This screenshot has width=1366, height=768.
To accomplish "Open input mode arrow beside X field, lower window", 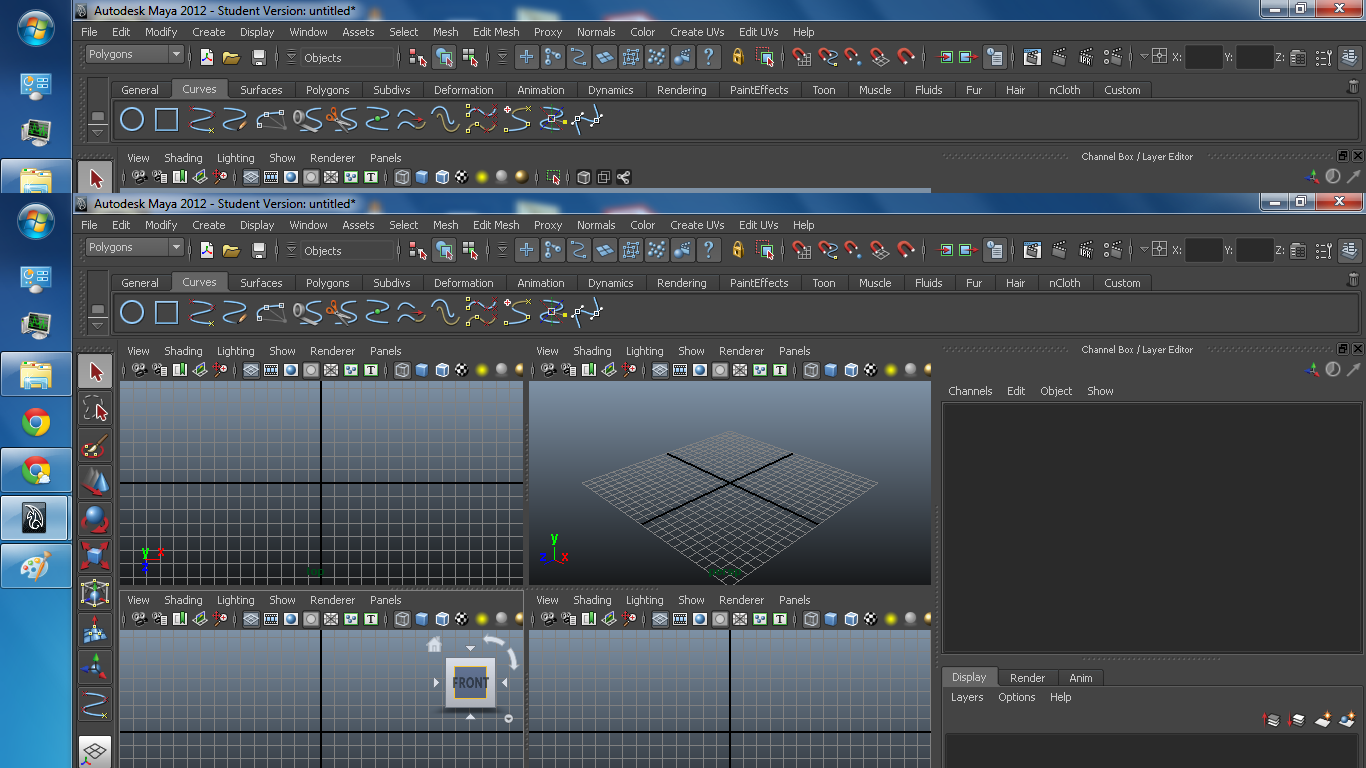I will pyautogui.click(x=1144, y=249).
